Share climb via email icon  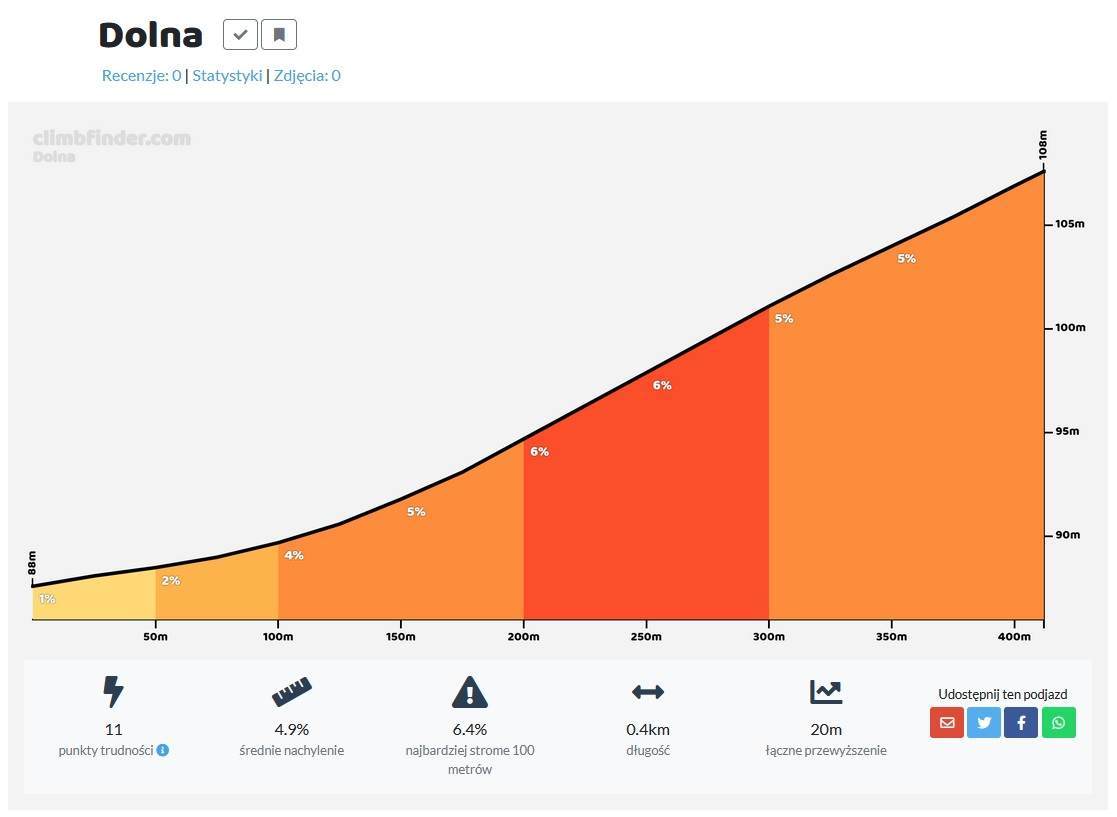947,722
